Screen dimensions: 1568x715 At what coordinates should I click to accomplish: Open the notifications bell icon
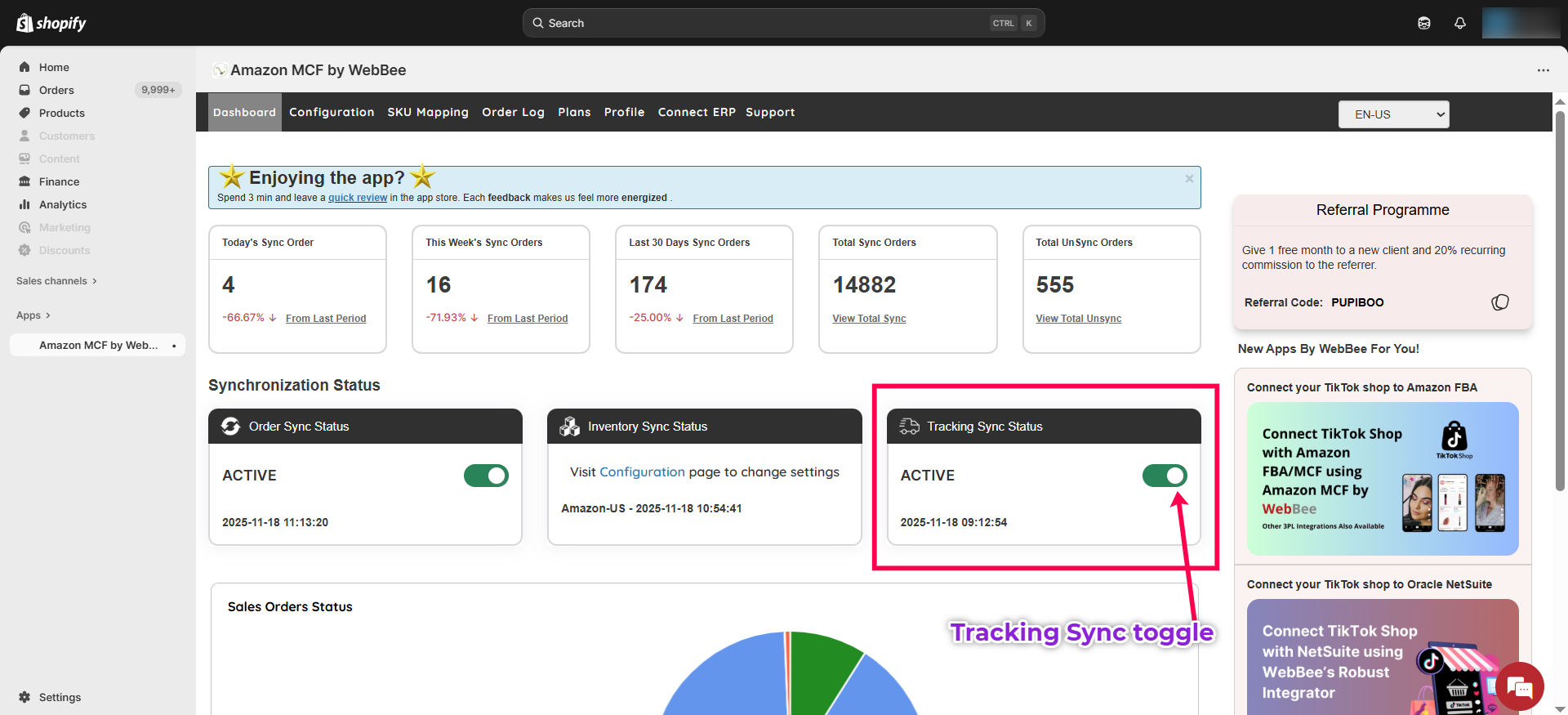[x=1460, y=23]
